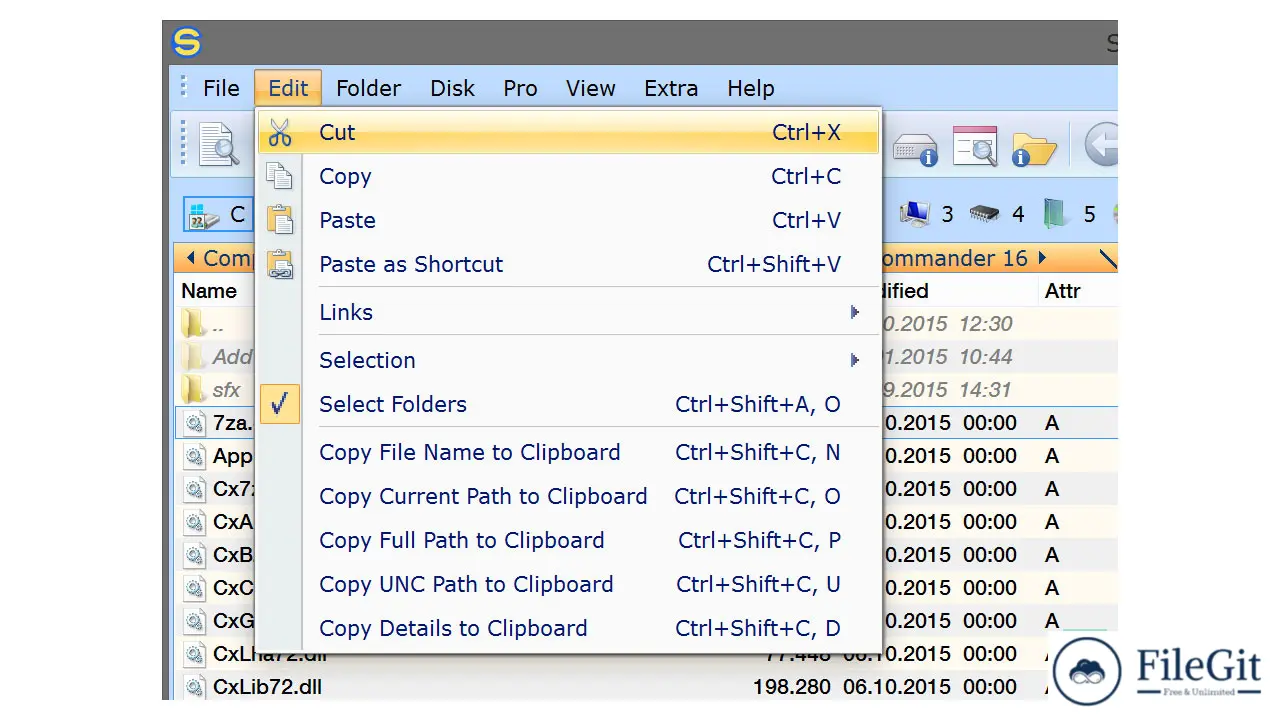Select the network computers icon 3
The height and width of the screenshot is (720, 1280).
point(926,214)
